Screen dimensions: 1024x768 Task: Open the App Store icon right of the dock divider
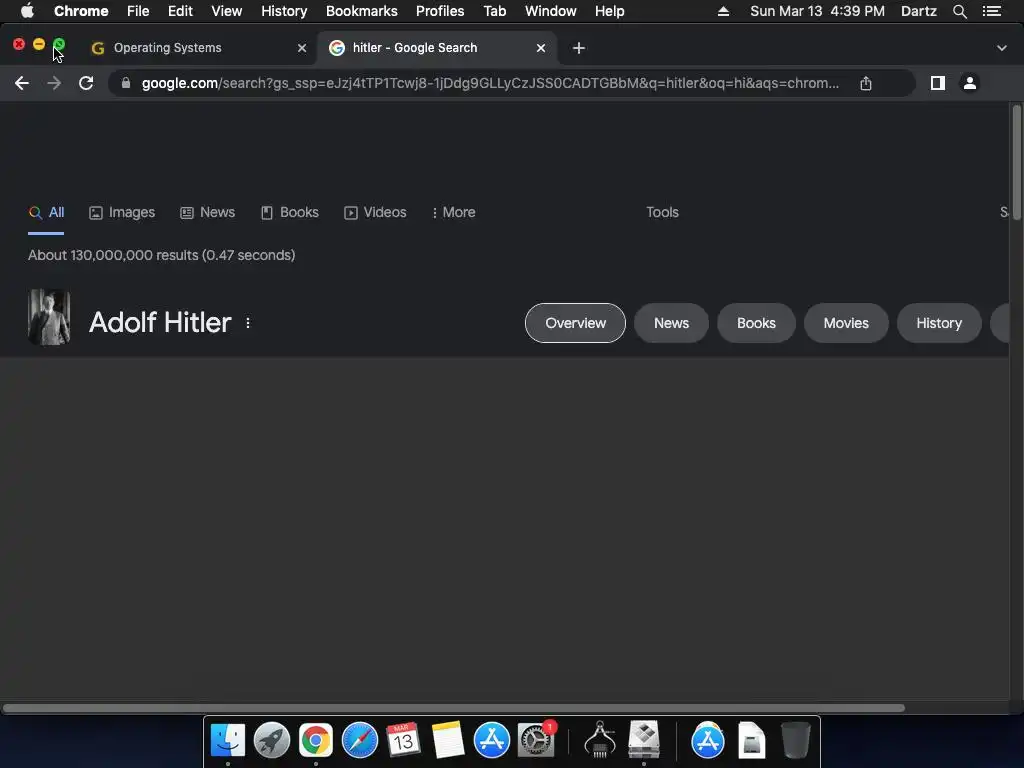[708, 741]
